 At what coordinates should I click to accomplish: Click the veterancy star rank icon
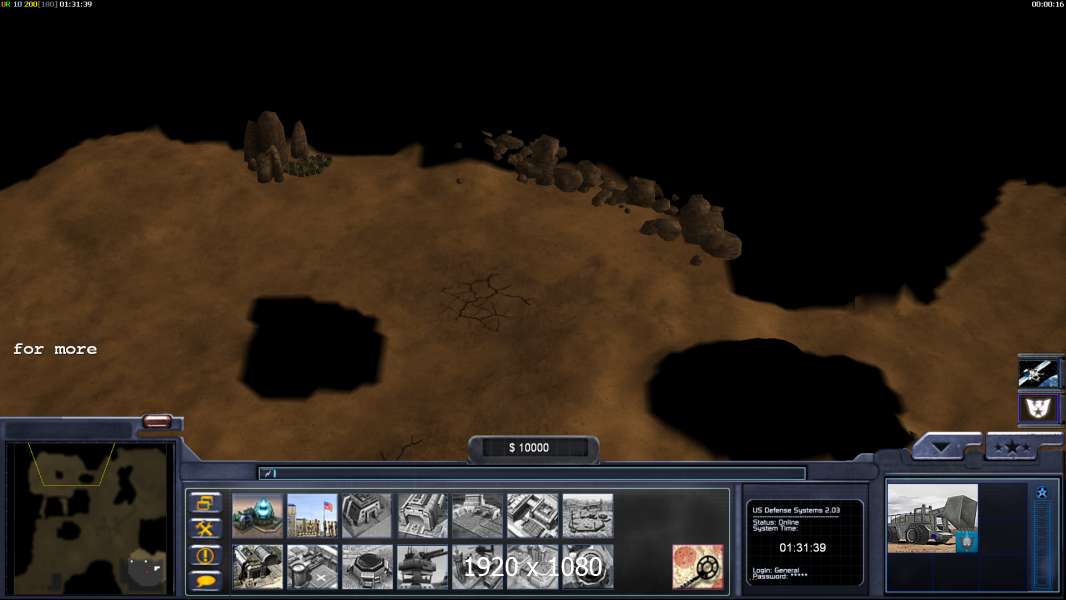click(x=1042, y=493)
